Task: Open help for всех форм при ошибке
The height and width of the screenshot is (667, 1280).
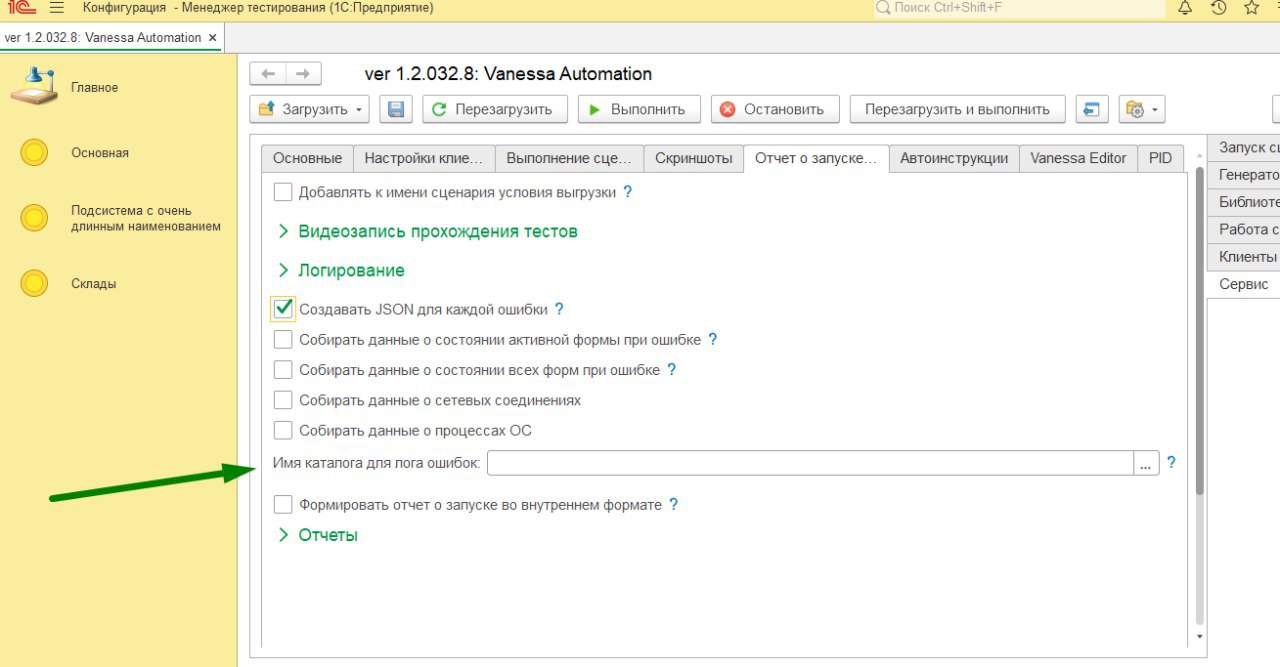Action: (x=672, y=369)
